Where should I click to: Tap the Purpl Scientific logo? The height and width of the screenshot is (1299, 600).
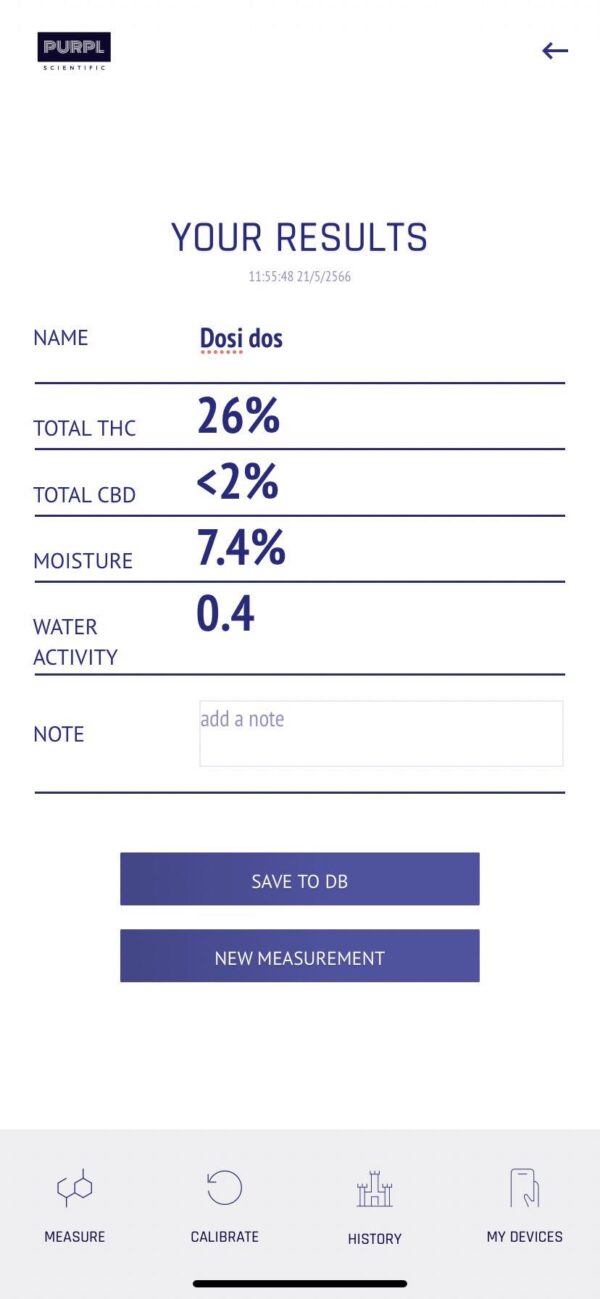74,51
